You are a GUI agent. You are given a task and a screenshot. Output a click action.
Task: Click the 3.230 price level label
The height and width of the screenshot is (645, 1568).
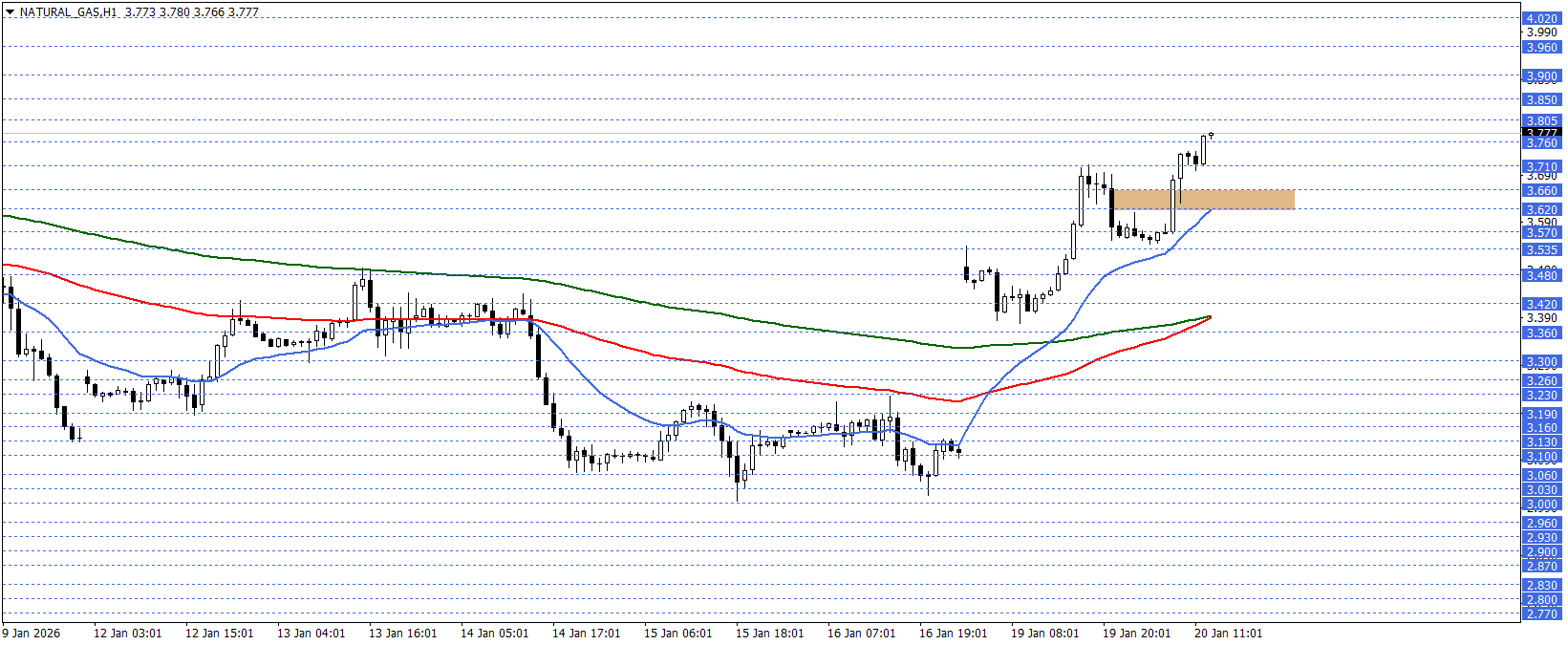pos(1541,395)
